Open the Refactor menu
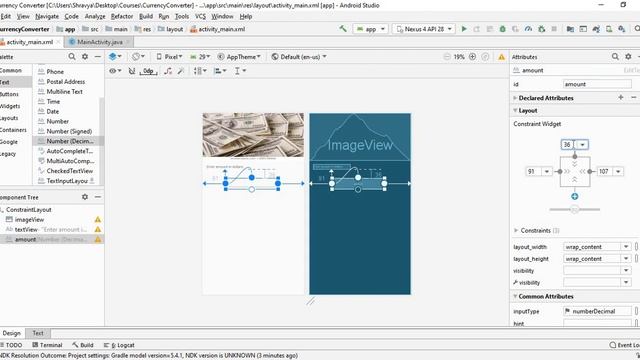The height and width of the screenshot is (360, 640). (x=122, y=16)
